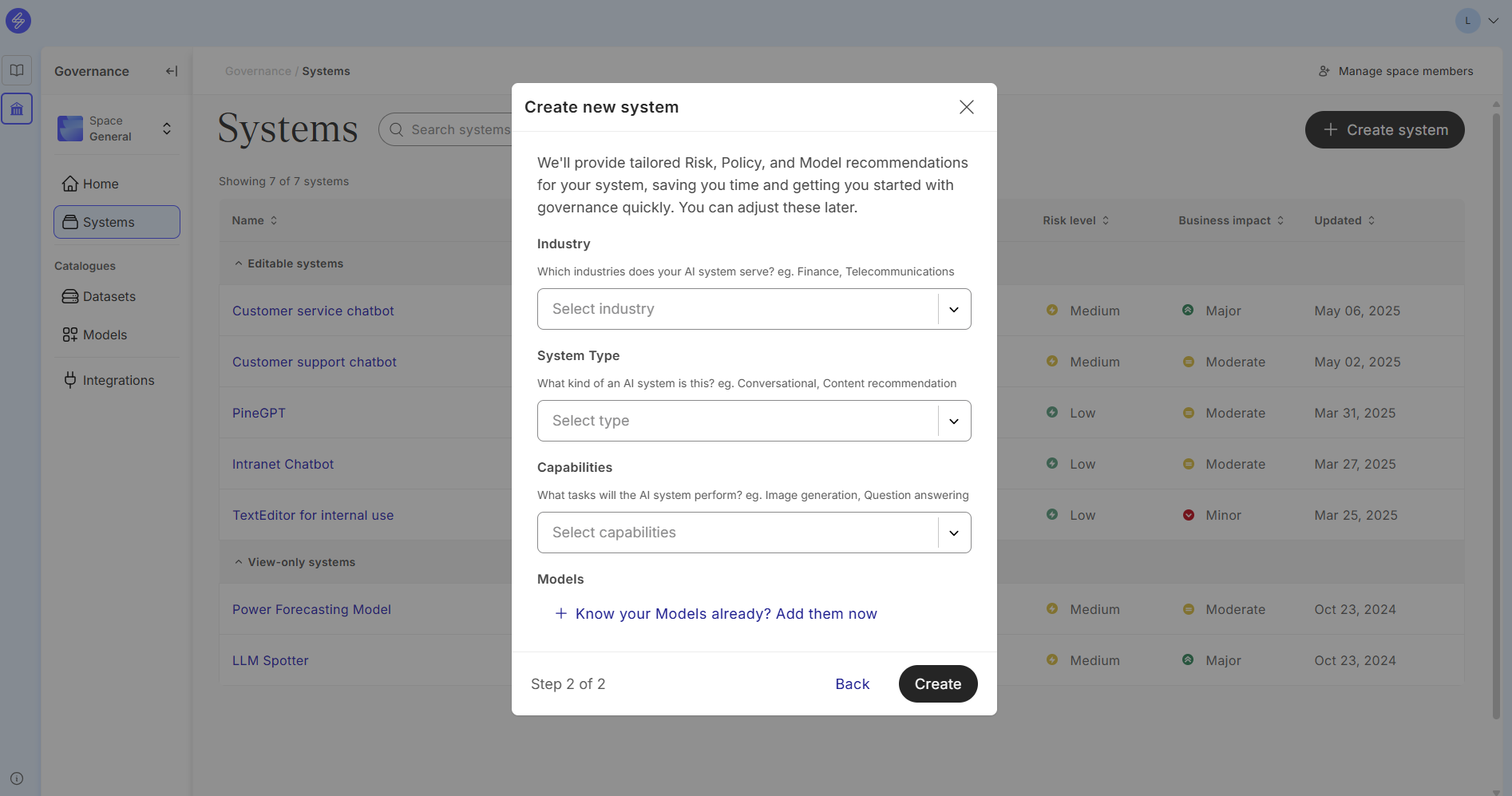Open the Select type dropdown
This screenshot has width=1512, height=796.
pos(754,421)
